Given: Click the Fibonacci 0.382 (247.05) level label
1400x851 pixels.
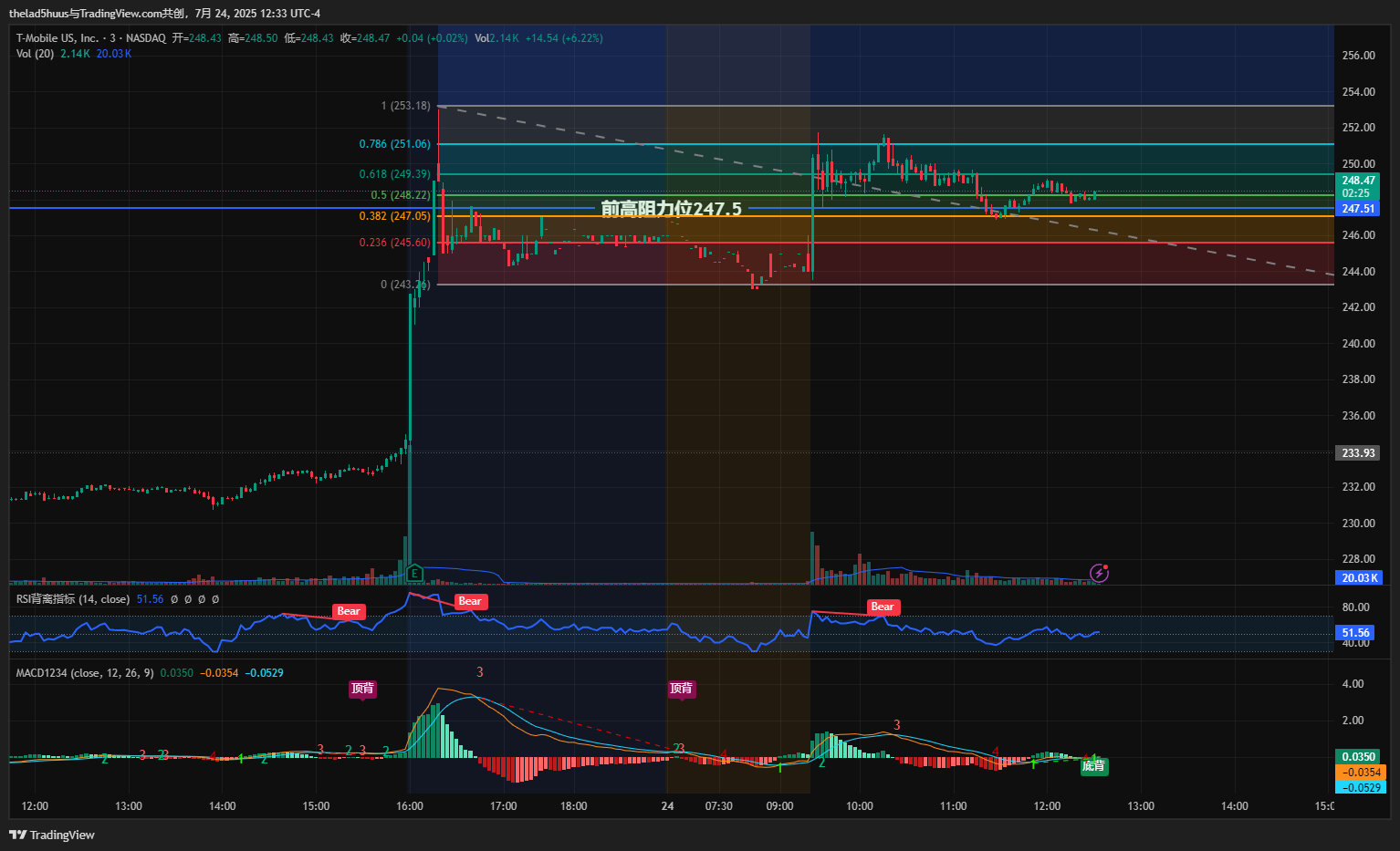Looking at the screenshot, I should point(395,216).
